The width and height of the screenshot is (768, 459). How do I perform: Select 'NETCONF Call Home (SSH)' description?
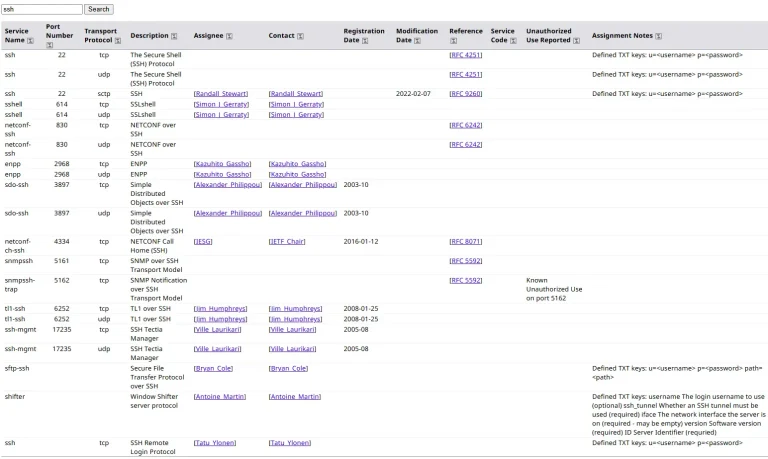tap(152, 246)
